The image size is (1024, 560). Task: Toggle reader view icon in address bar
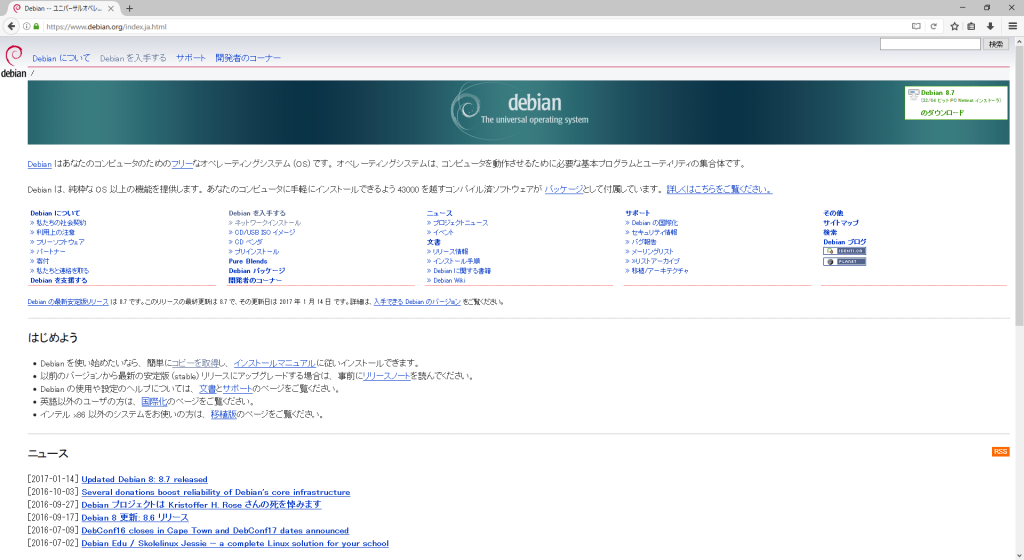[x=916, y=27]
